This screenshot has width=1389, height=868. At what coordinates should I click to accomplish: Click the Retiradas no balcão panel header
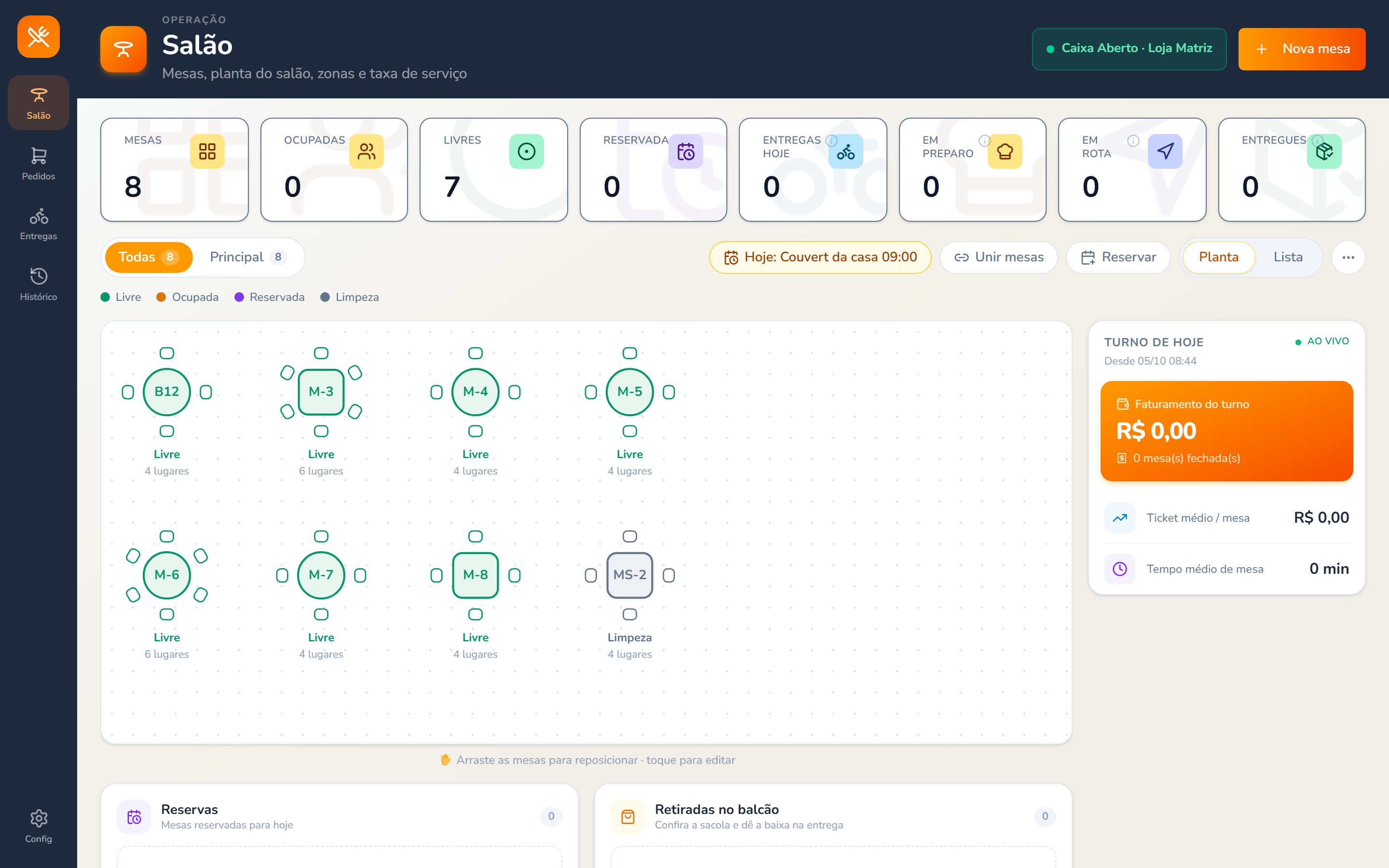coord(833,816)
